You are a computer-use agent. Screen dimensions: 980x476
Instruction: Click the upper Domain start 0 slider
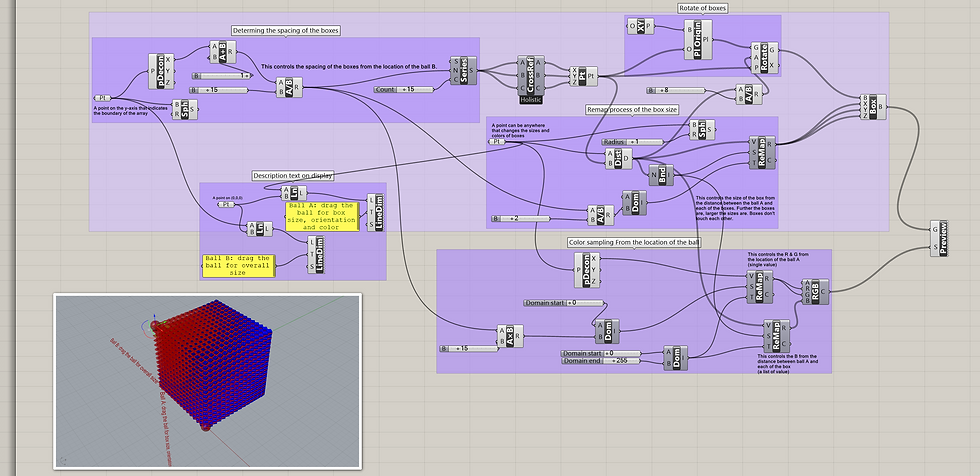pyautogui.click(x=564, y=303)
